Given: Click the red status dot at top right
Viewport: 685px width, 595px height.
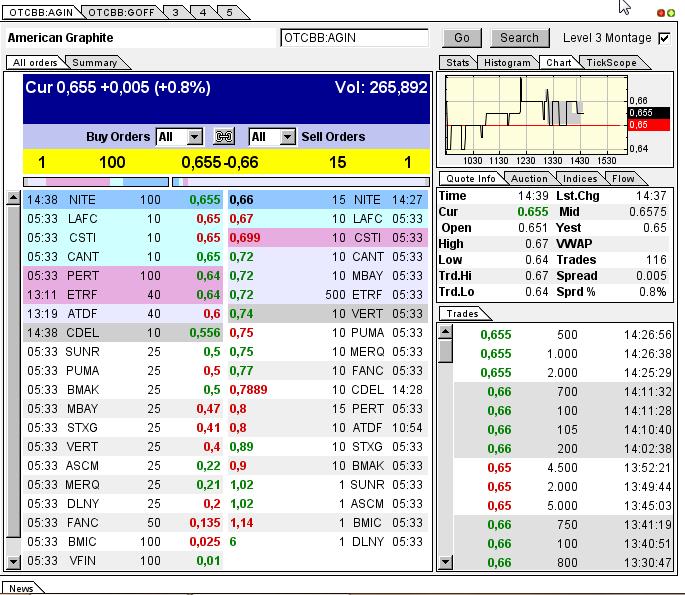Looking at the screenshot, I should (x=660, y=13).
